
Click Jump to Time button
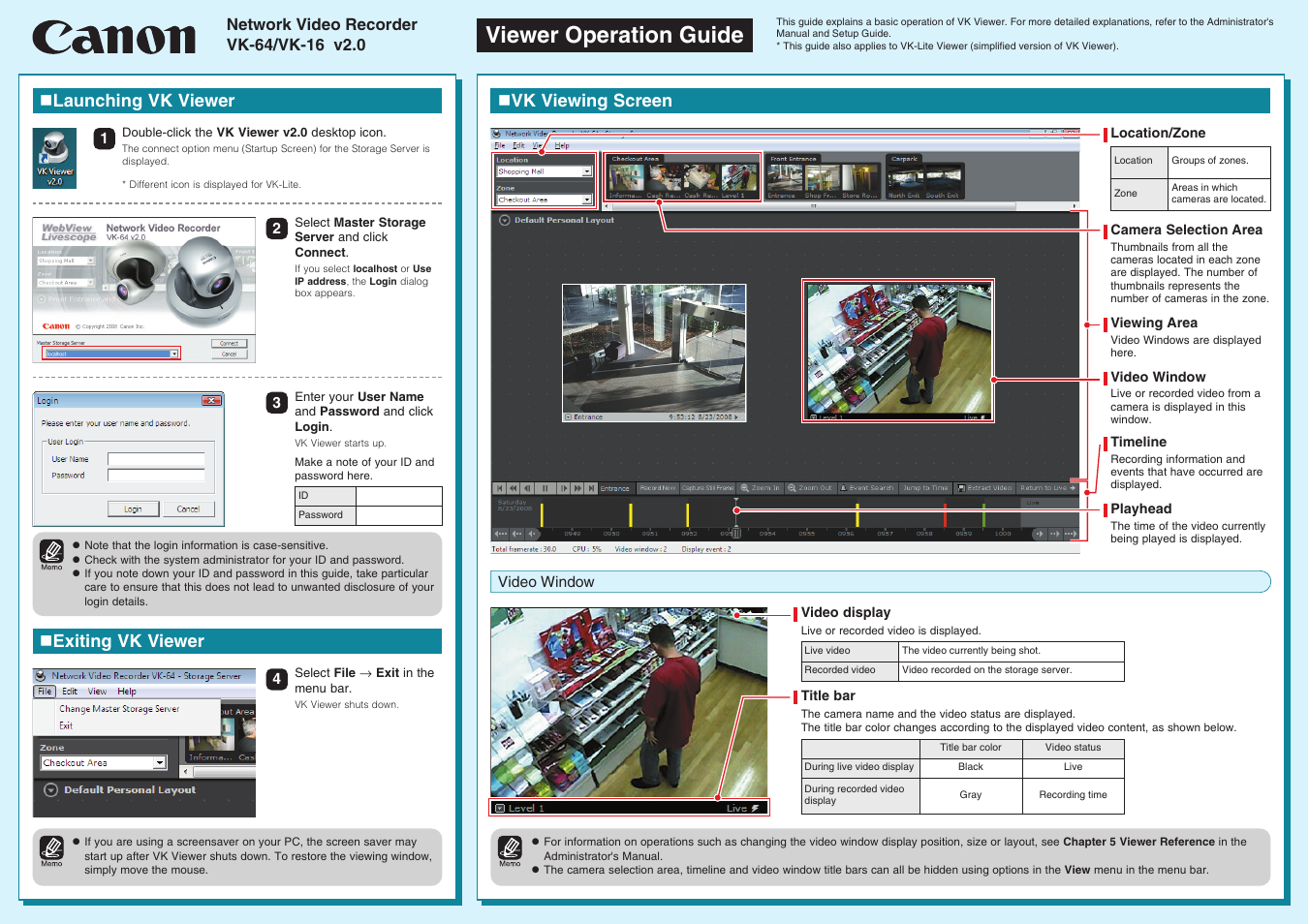[925, 488]
